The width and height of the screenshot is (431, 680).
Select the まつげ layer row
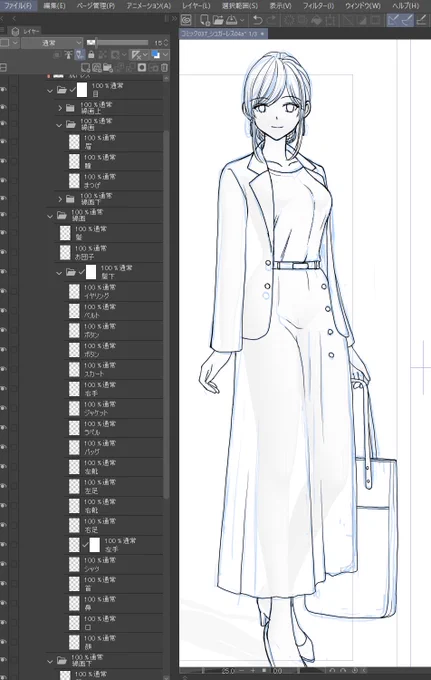(x=115, y=181)
